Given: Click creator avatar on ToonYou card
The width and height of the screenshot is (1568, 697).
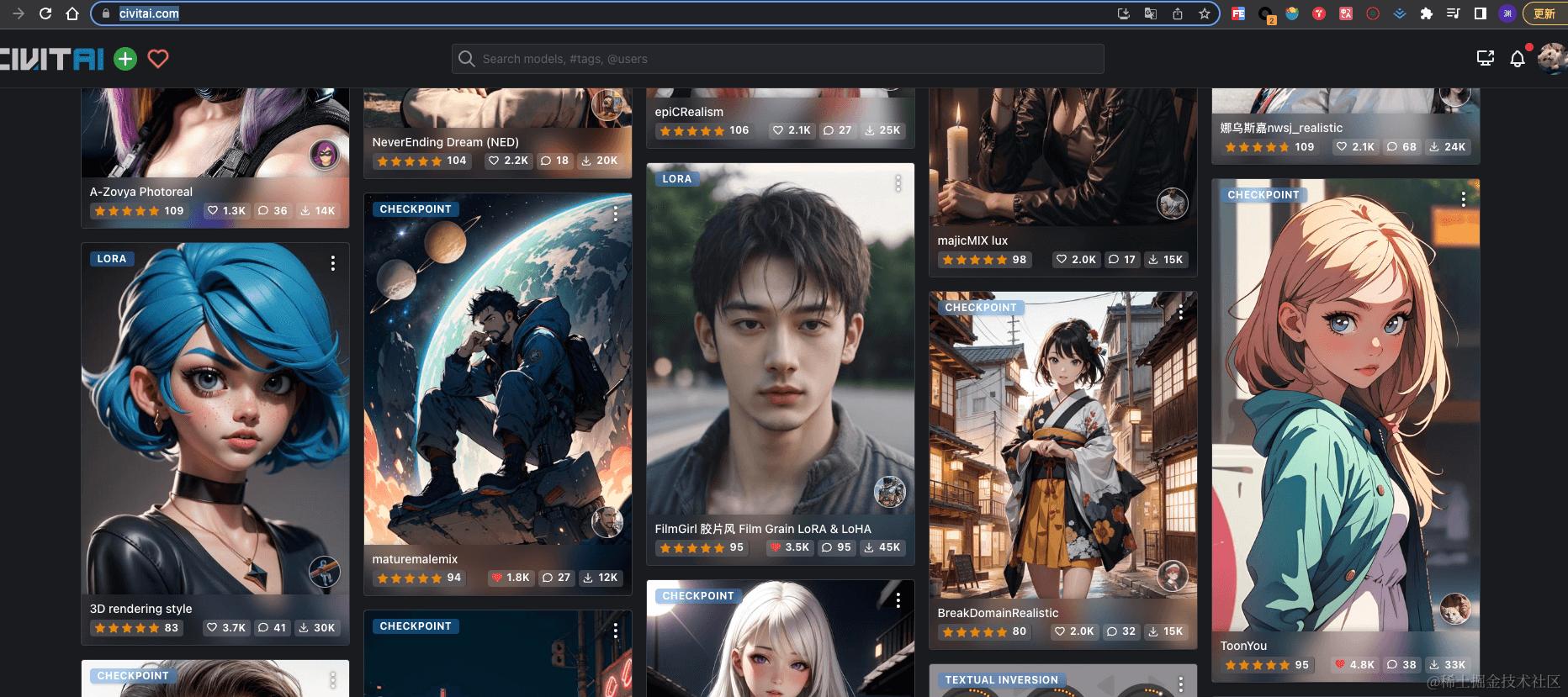Looking at the screenshot, I should point(1454,609).
